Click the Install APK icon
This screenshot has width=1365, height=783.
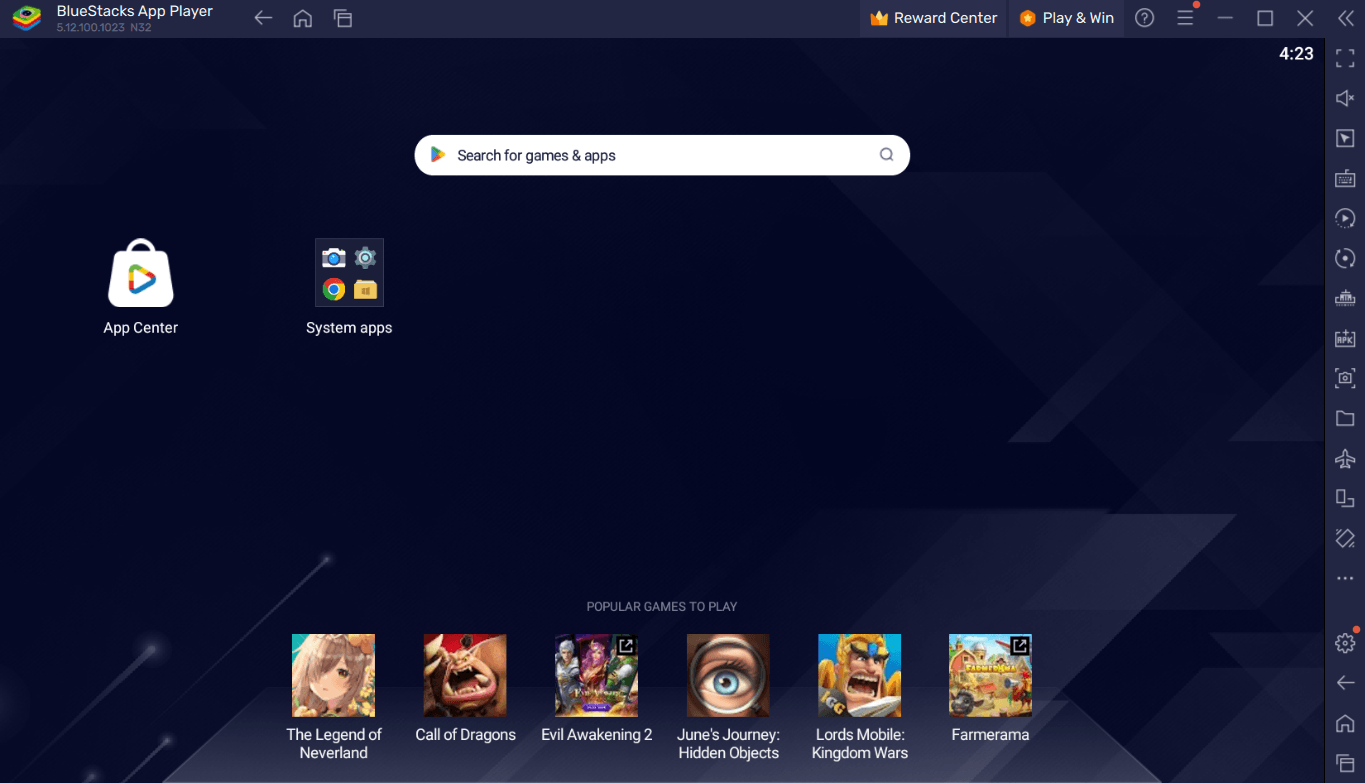pyautogui.click(x=1345, y=338)
